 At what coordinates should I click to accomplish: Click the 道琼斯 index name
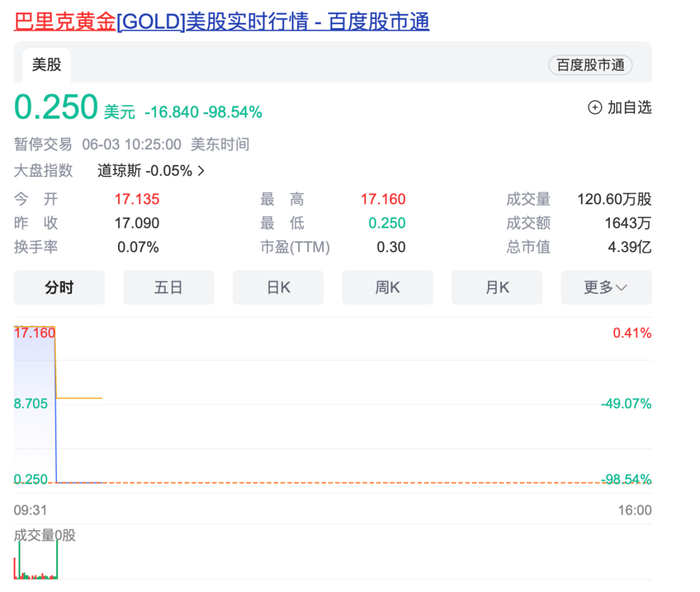point(119,171)
